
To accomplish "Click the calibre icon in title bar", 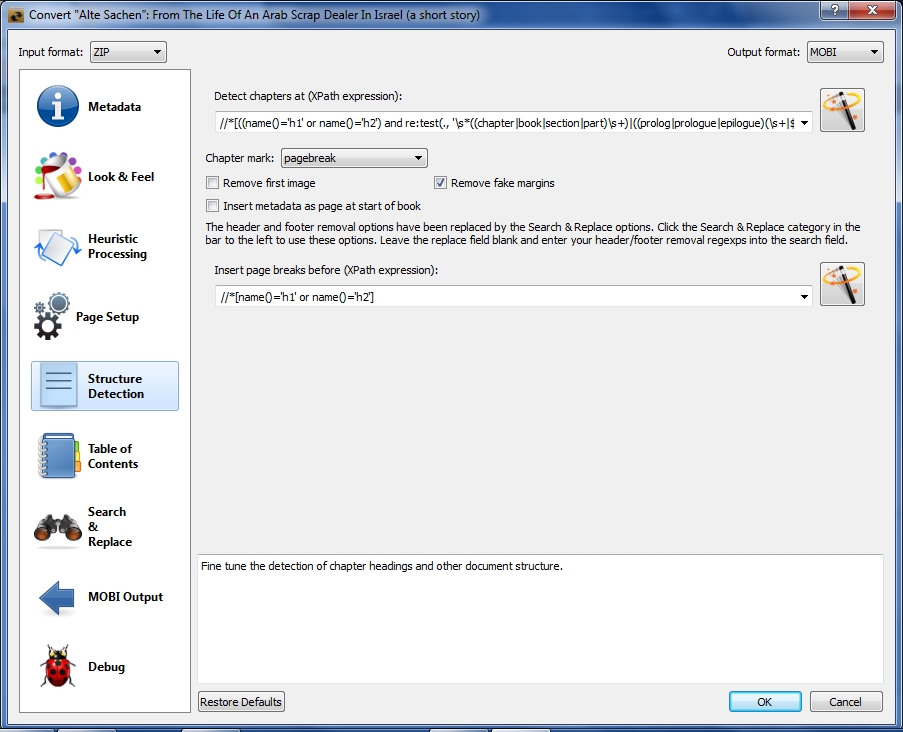I will point(16,15).
